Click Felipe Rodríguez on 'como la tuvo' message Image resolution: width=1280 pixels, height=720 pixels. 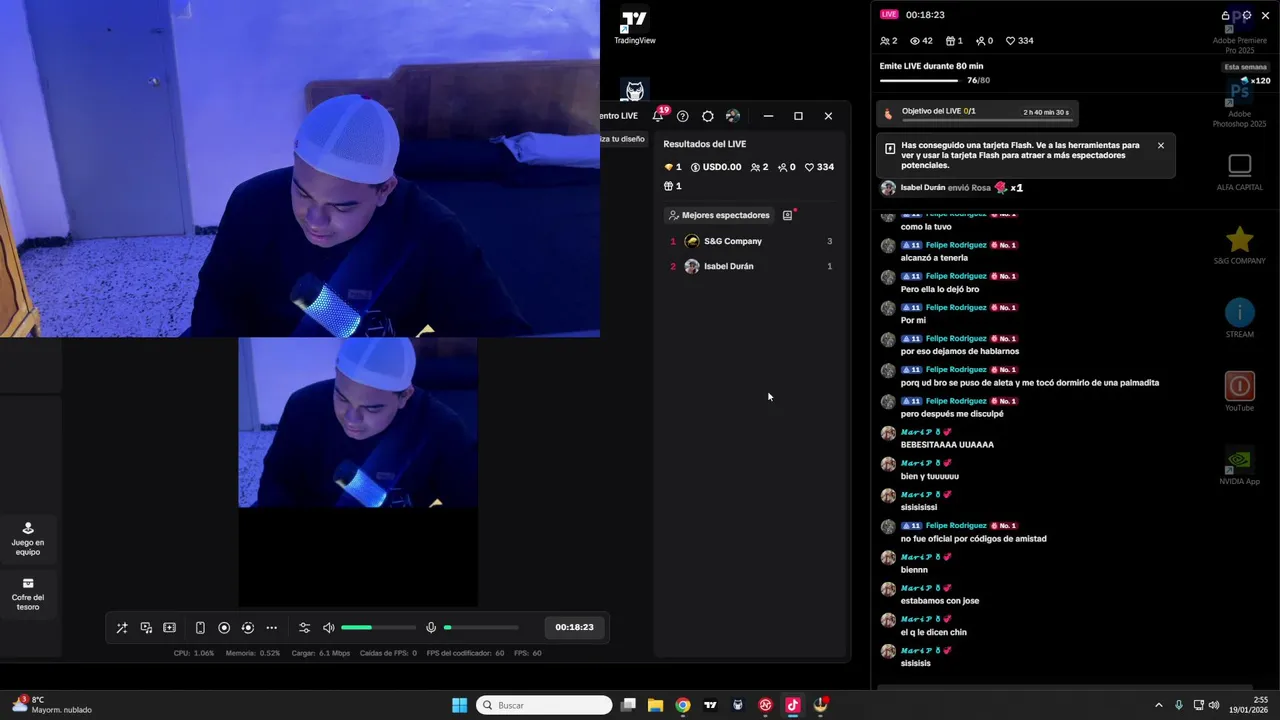[957, 214]
